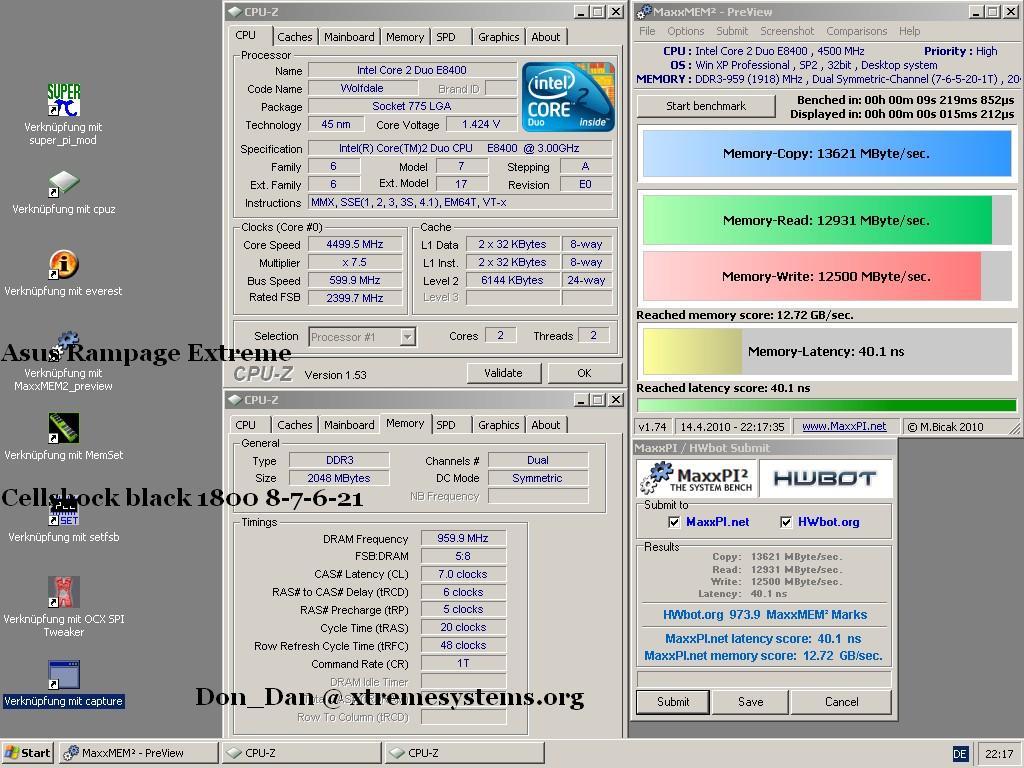1024x768 pixels.
Task: Click the Rated FSB 2399.7 MHz value
Action: pyautogui.click(x=355, y=298)
